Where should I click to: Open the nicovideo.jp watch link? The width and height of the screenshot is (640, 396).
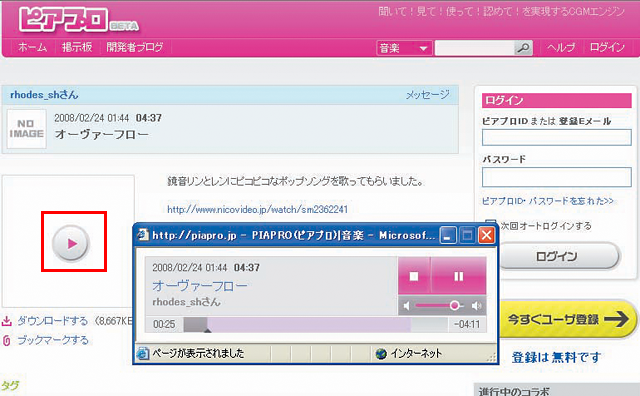pos(257,209)
